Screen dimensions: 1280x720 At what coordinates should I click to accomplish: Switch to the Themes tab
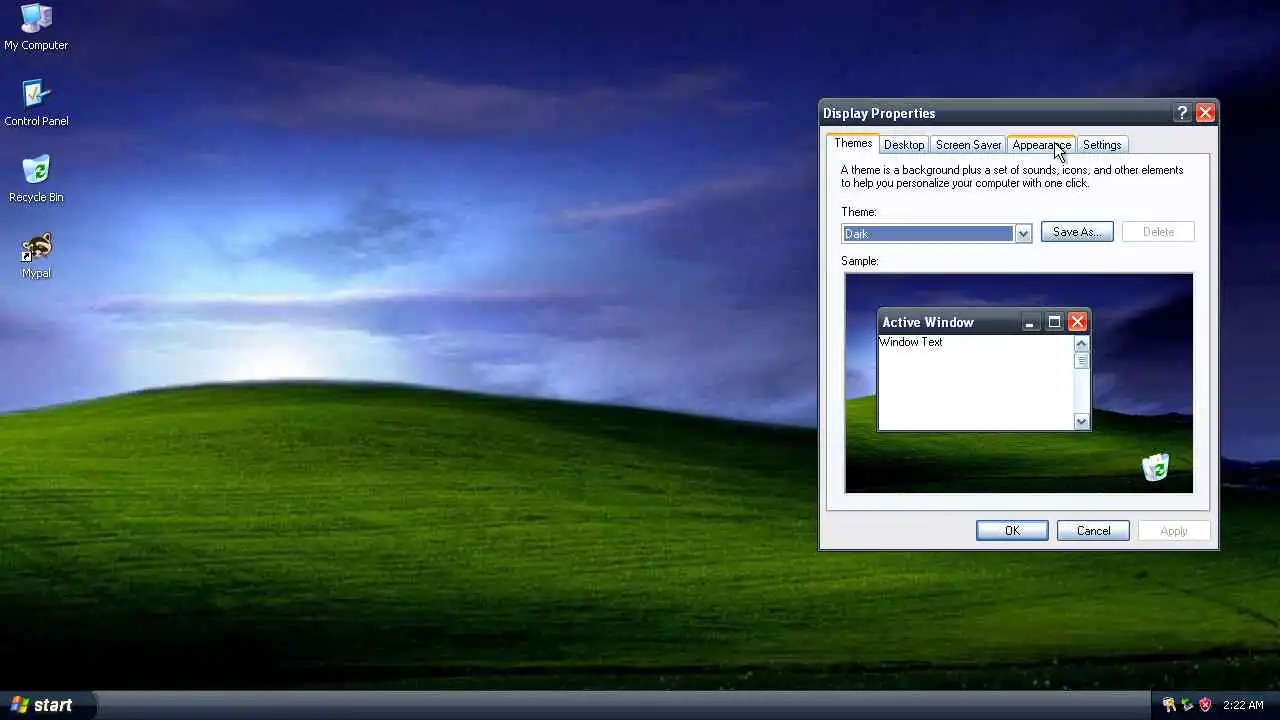[x=853, y=143]
